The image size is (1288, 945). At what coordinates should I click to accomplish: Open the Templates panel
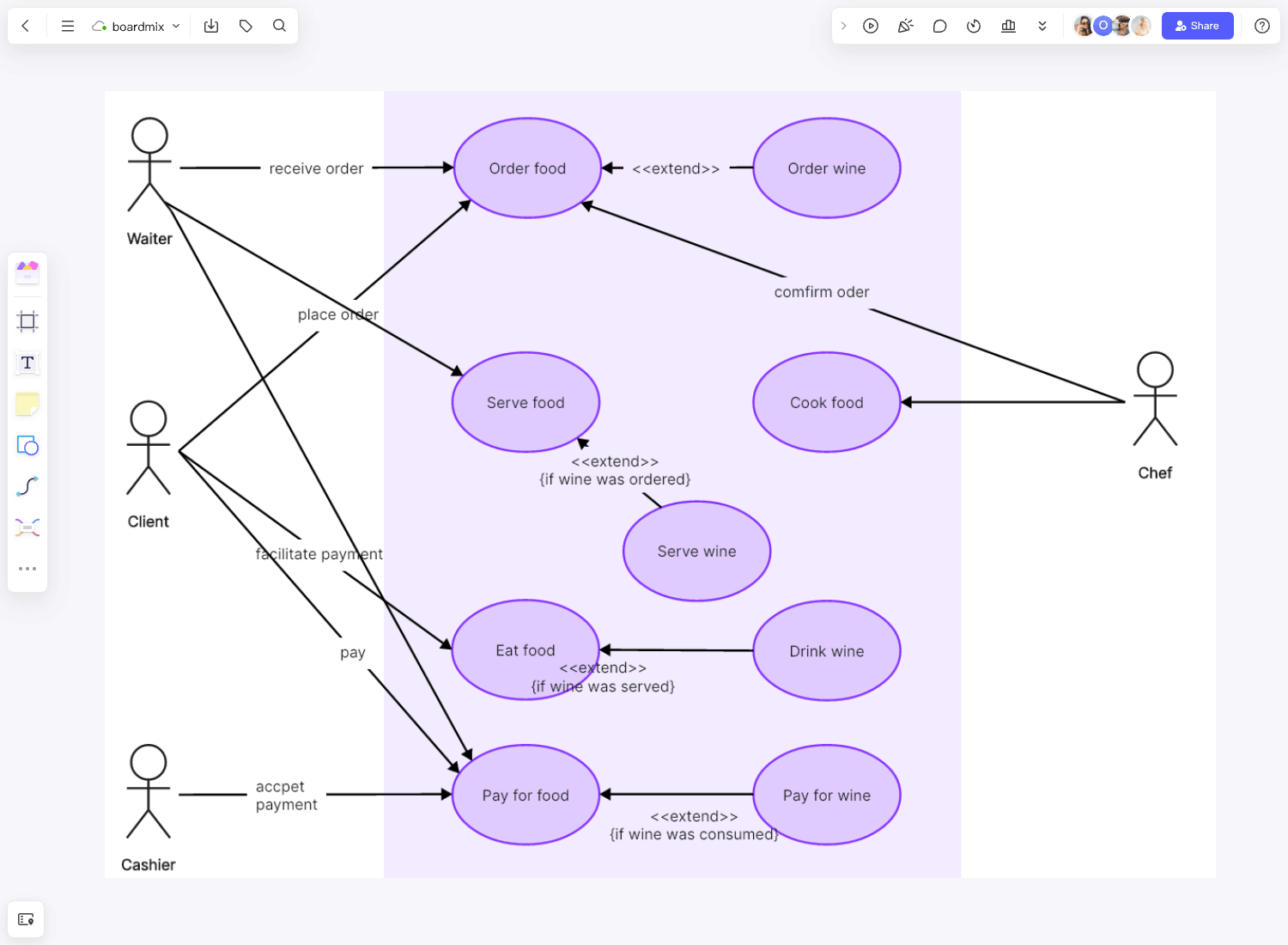27,272
